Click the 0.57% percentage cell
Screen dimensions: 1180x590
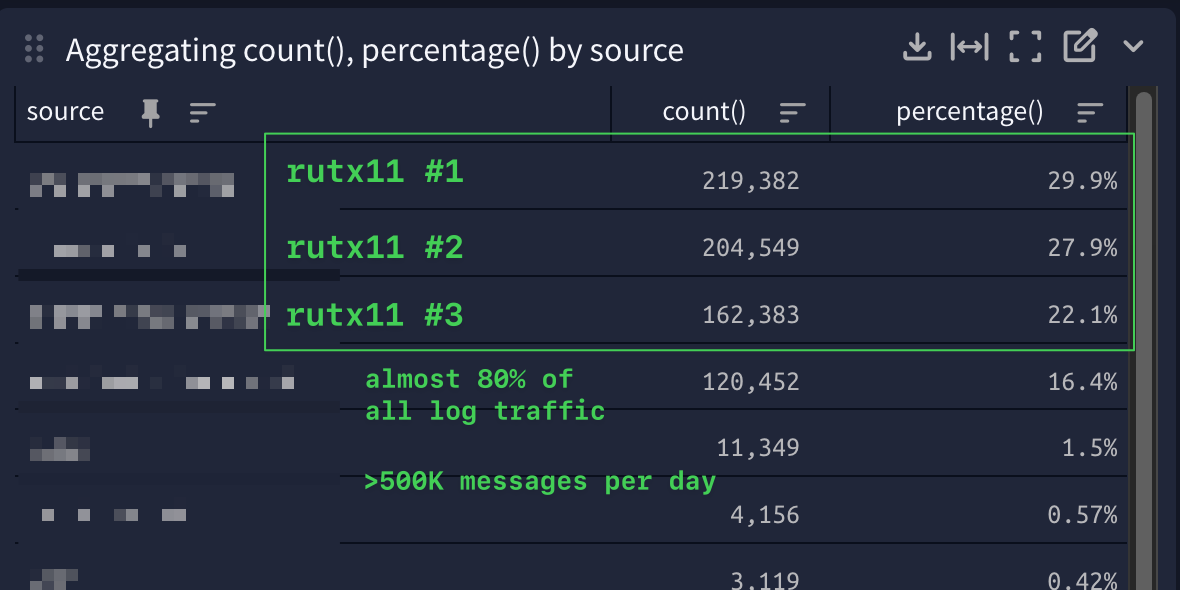pos(1082,515)
